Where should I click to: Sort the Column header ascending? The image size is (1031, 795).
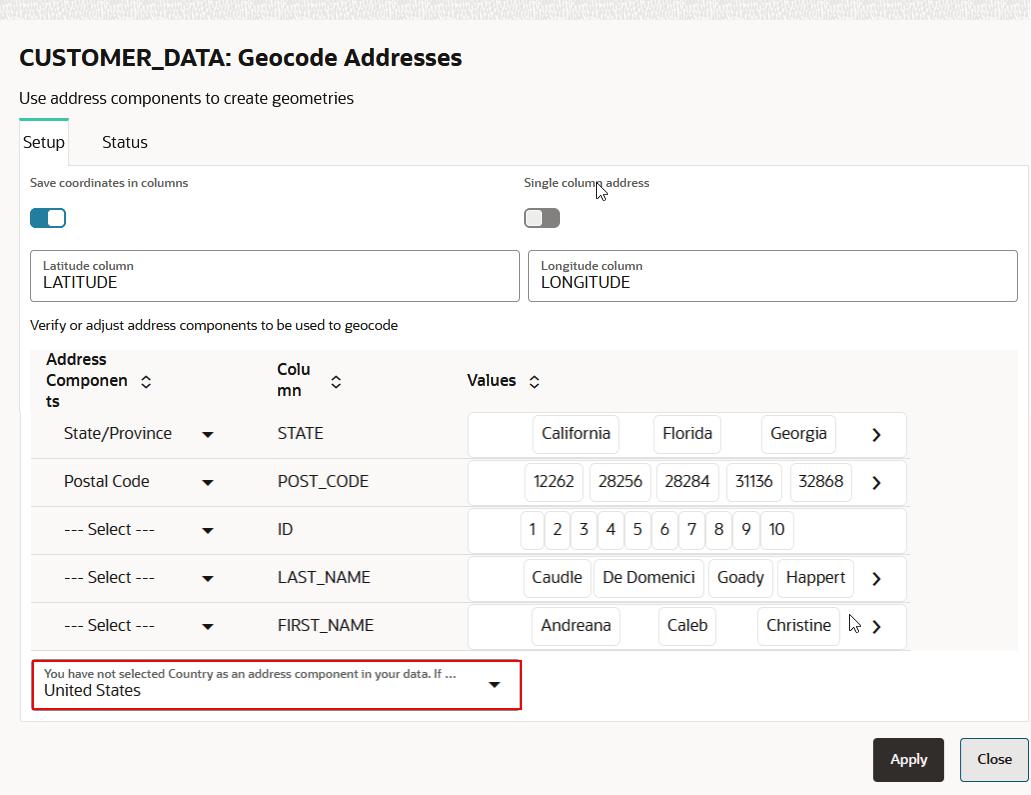click(x=336, y=381)
